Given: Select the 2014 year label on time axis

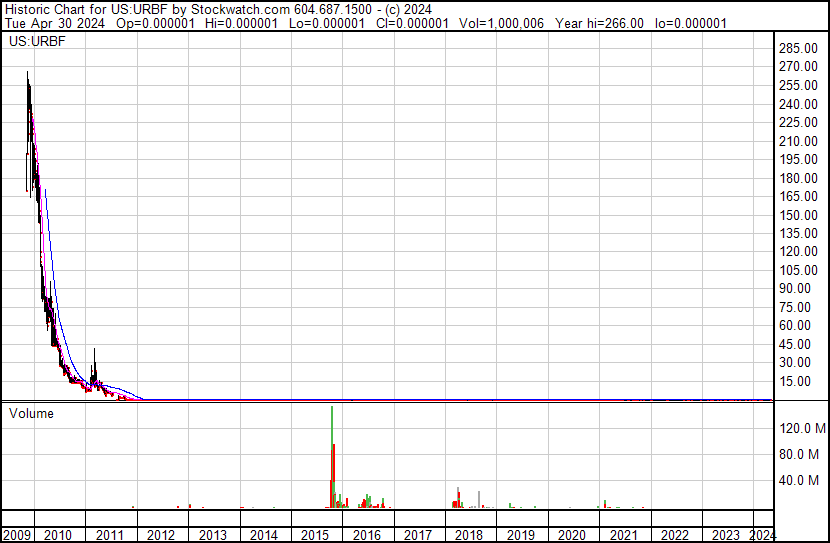Looking at the screenshot, I should 264,535.
